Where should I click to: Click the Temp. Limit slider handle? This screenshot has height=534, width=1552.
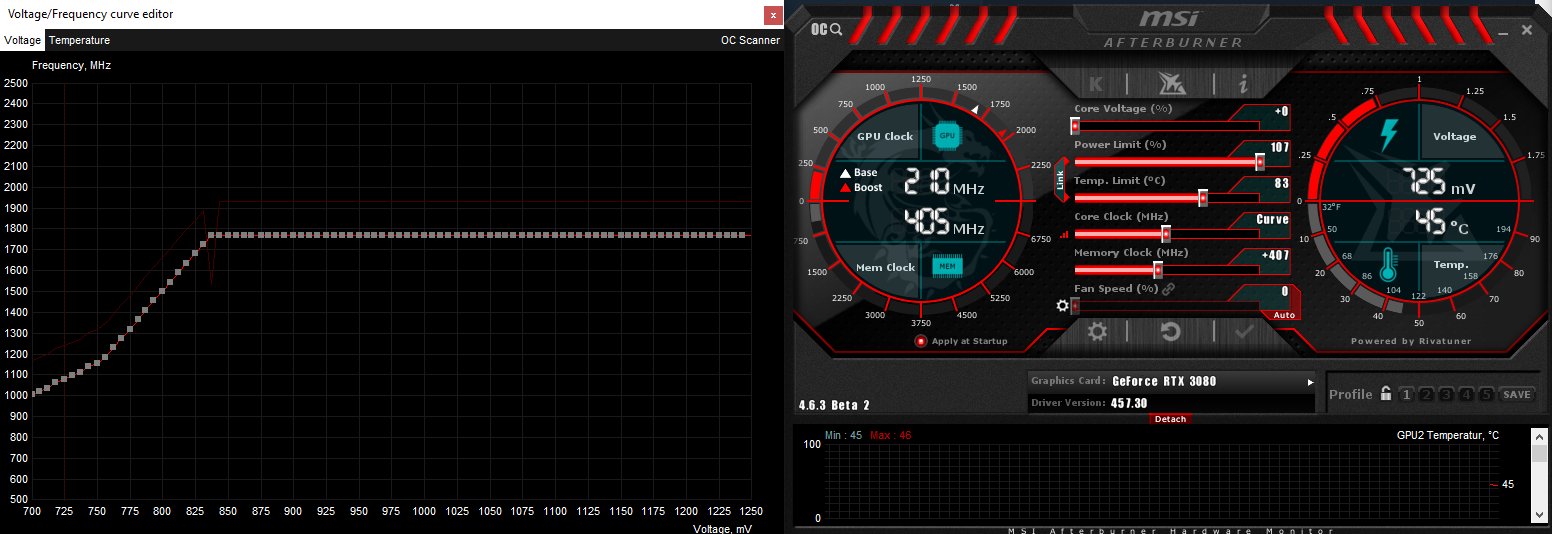point(1203,198)
